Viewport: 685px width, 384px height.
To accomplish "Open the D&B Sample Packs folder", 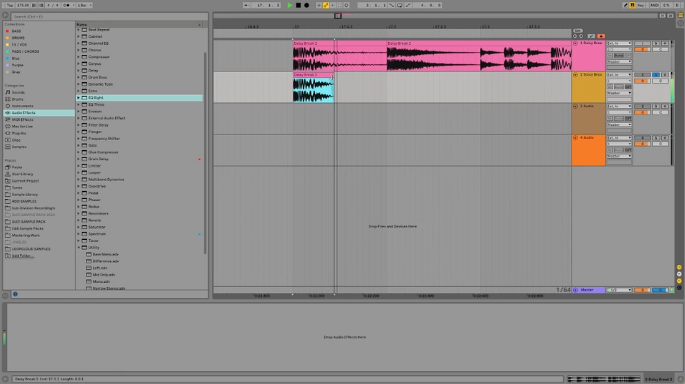I will point(27,228).
